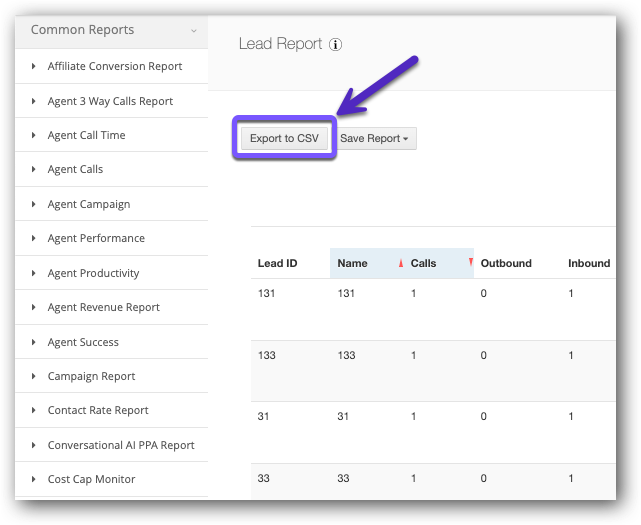This screenshot has width=641, height=525.
Task: Sort by Outbound column header
Action: (x=506, y=263)
